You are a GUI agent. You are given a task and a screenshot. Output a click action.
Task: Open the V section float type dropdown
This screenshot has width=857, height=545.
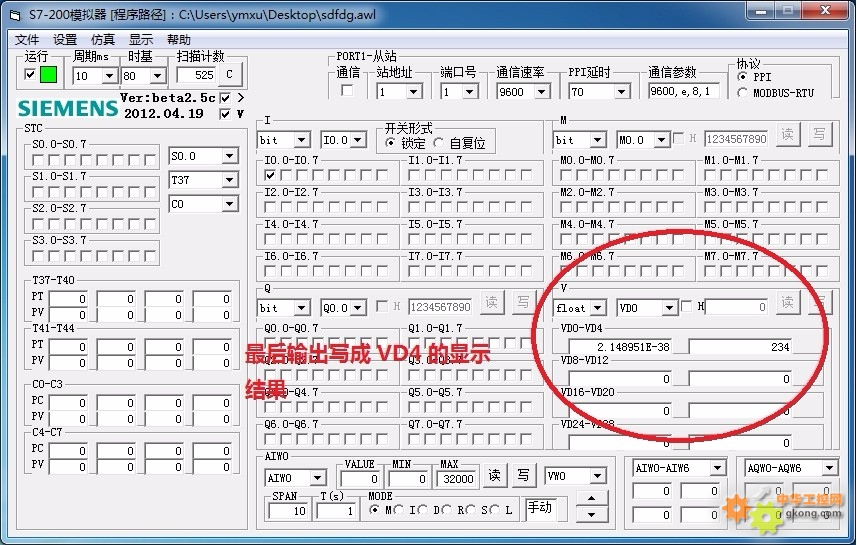(597, 308)
